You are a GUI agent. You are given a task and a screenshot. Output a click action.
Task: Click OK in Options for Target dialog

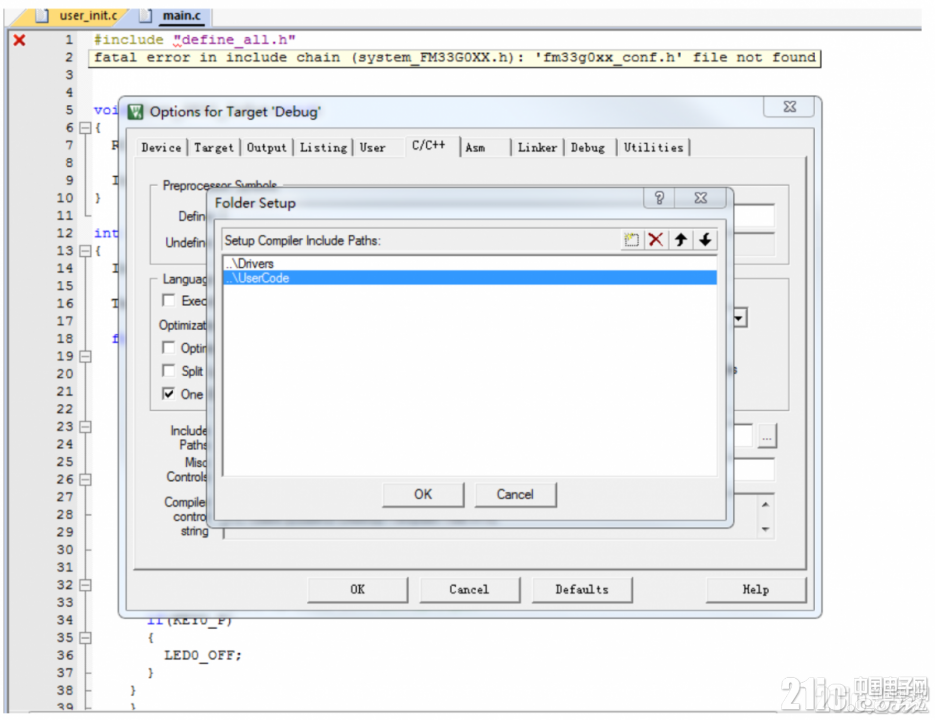[357, 589]
